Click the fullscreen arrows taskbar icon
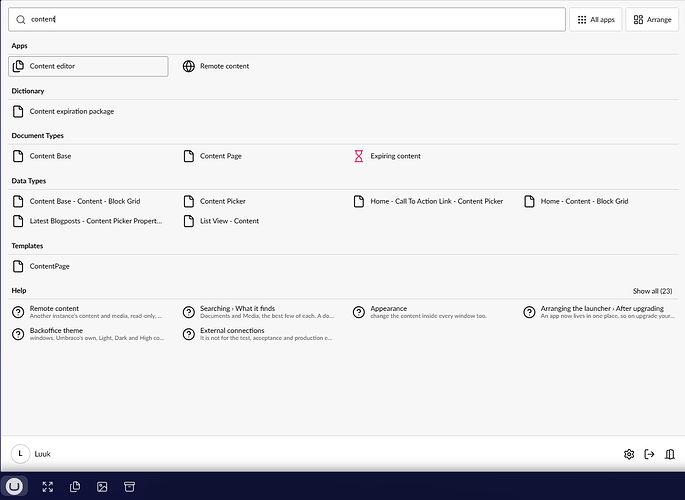The height and width of the screenshot is (500, 685). [x=48, y=486]
